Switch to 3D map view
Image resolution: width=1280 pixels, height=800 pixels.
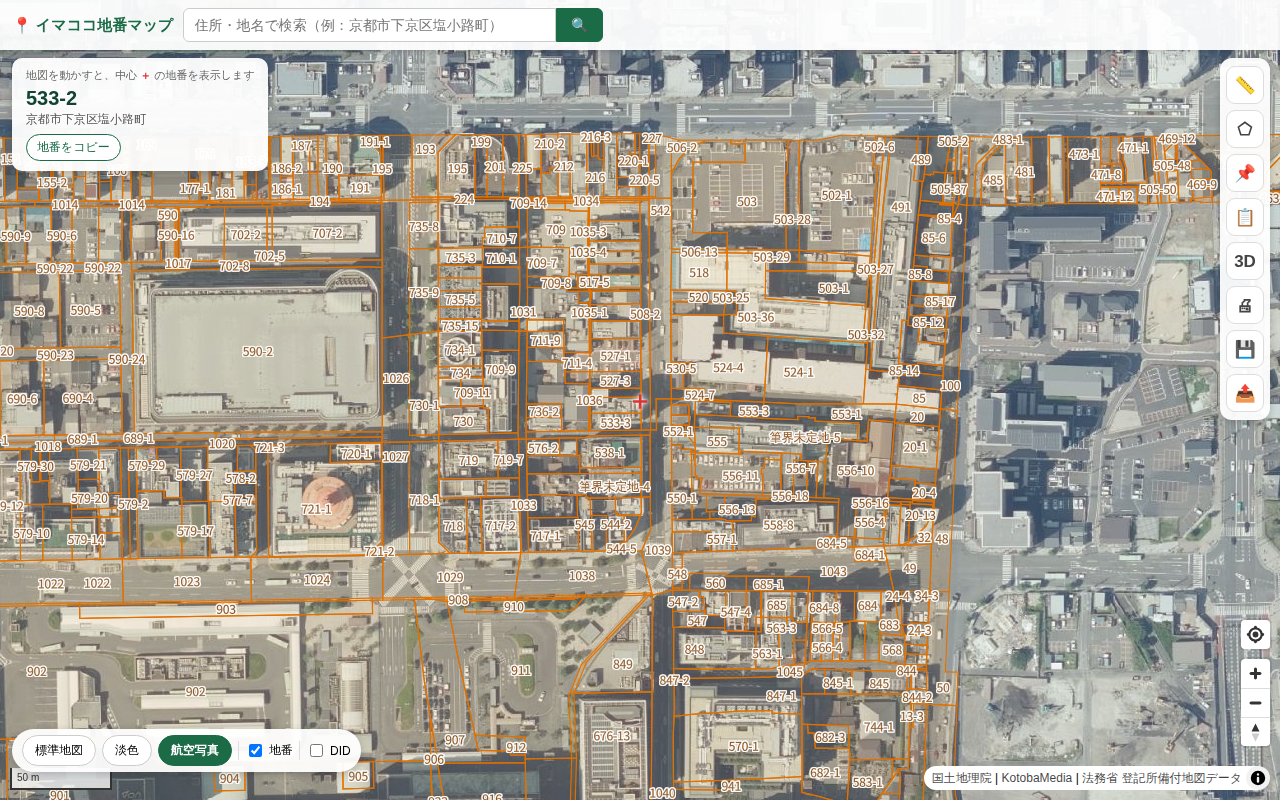[1245, 261]
